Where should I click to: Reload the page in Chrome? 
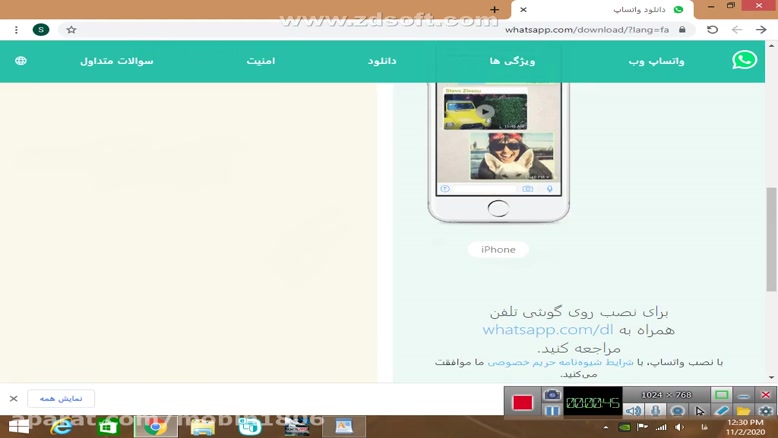712,30
